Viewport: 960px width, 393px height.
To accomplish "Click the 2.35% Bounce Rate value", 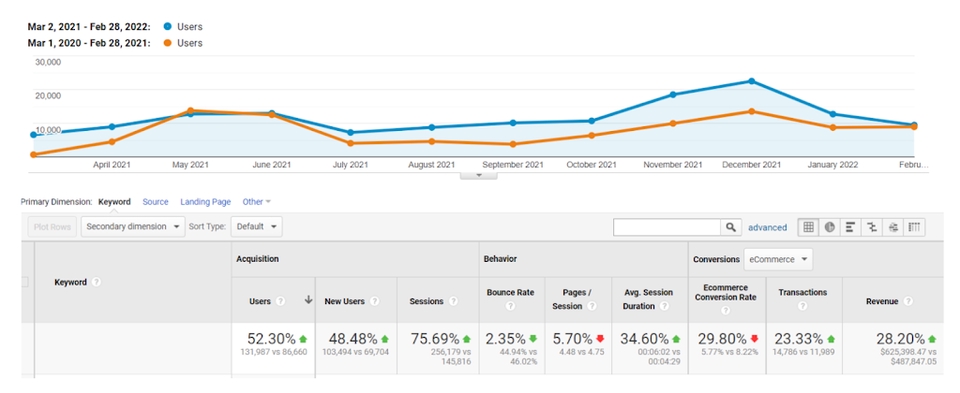I will pos(506,339).
